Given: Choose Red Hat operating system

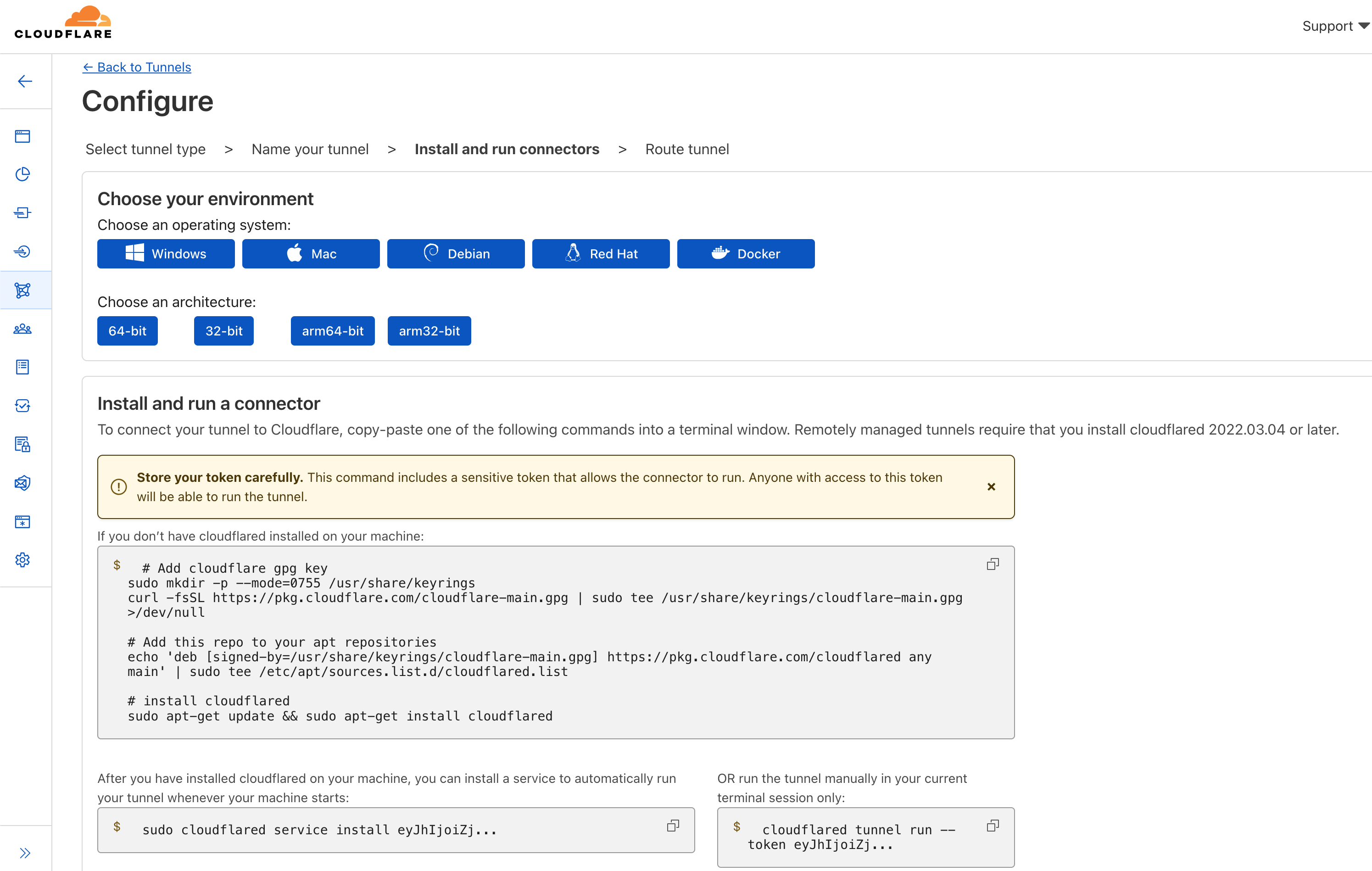Looking at the screenshot, I should (x=601, y=253).
